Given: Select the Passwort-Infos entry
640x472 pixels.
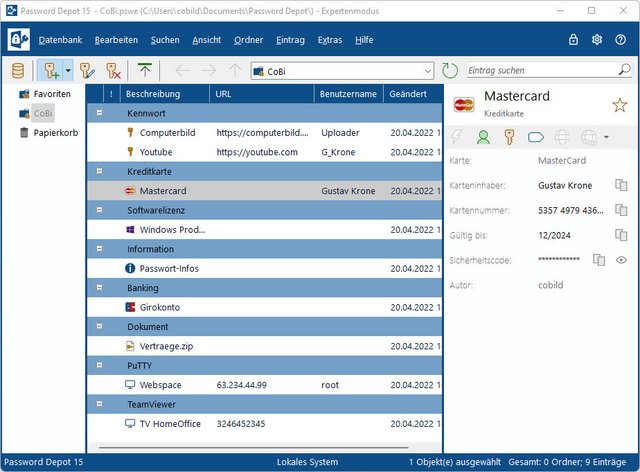Looking at the screenshot, I should coord(264,268).
